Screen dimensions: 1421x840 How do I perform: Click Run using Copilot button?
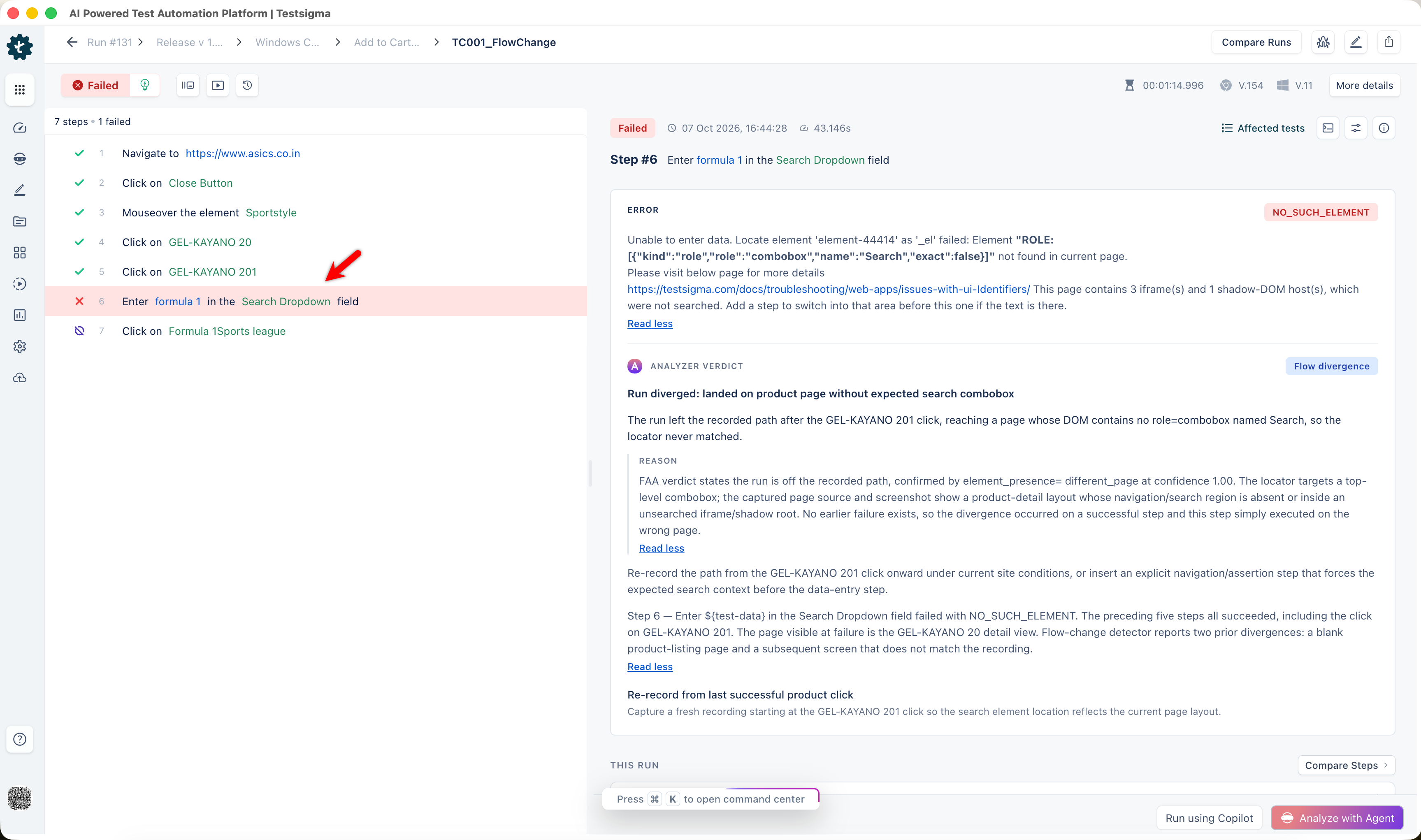coord(1210,818)
